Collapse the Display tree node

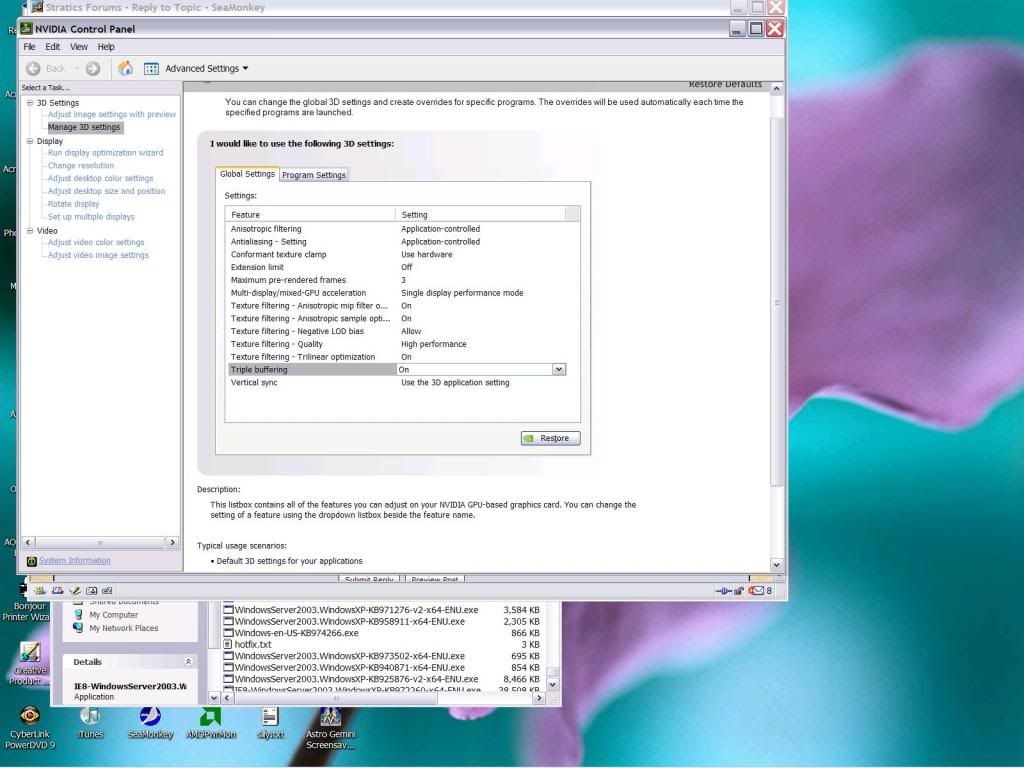(x=30, y=141)
